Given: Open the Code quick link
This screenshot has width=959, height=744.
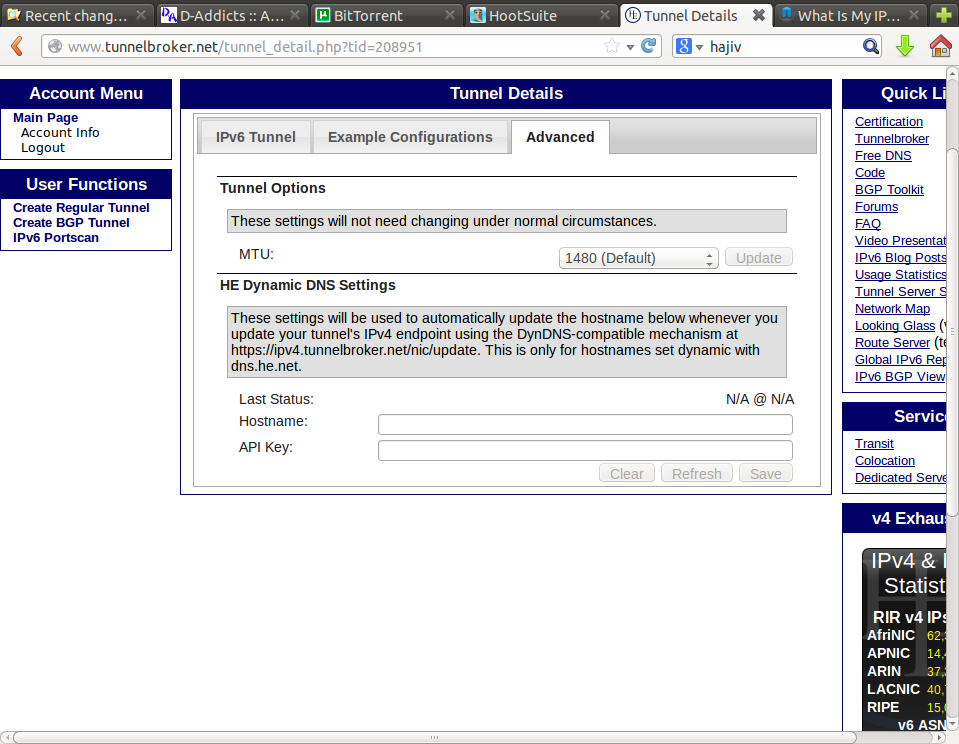Looking at the screenshot, I should click(x=870, y=173).
